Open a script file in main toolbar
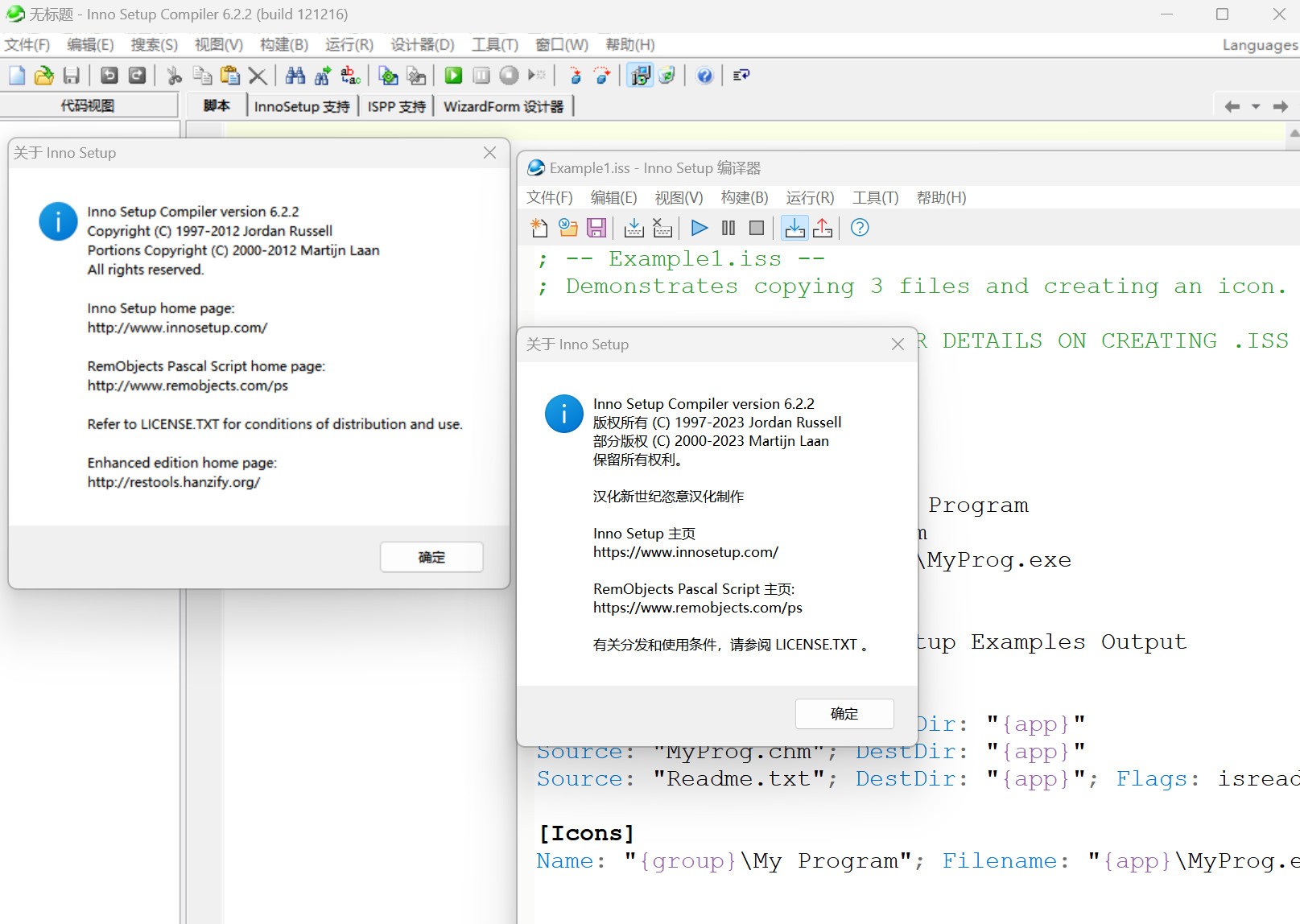Viewport: 1300px width, 924px height. tap(44, 76)
